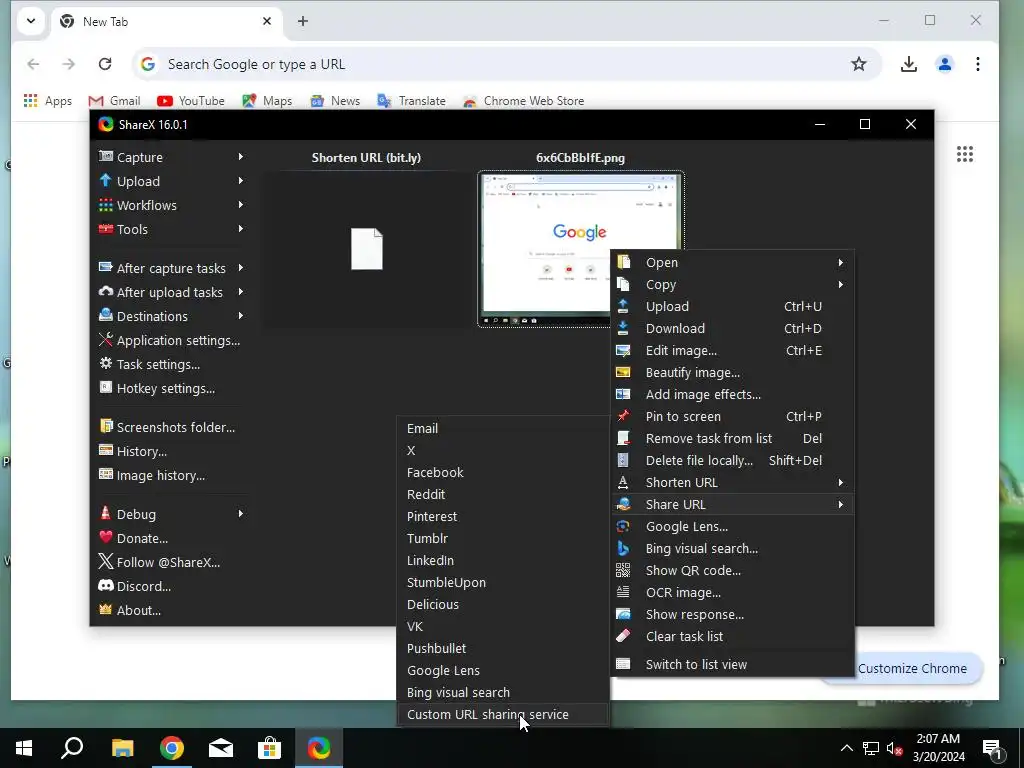
Task: Click the Delete file locally icon
Action: coord(623,460)
